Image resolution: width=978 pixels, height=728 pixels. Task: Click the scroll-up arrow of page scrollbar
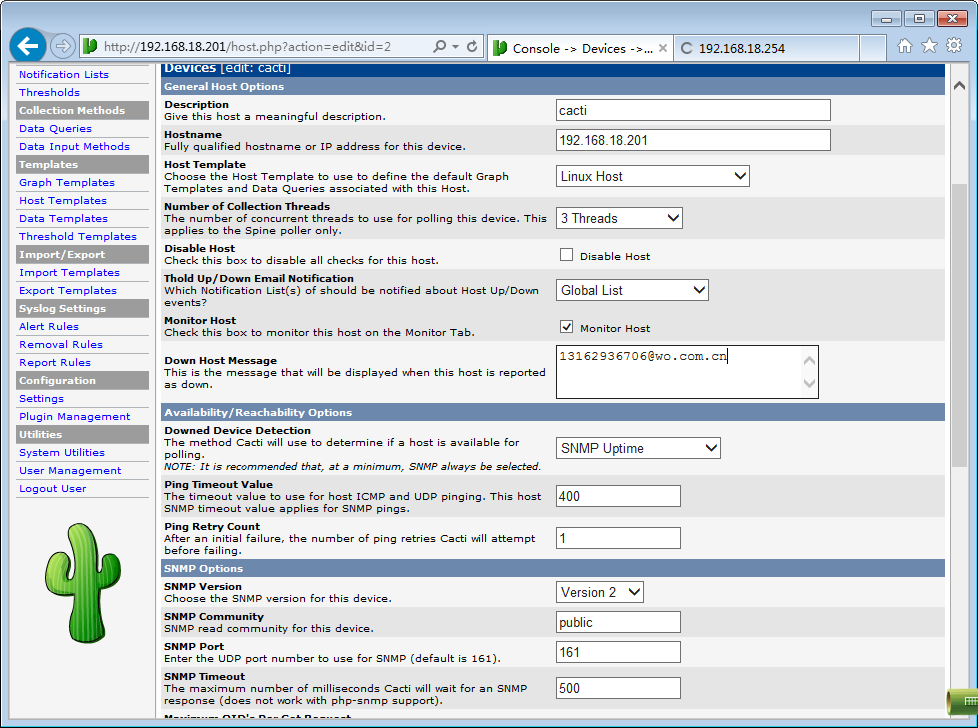click(x=959, y=86)
